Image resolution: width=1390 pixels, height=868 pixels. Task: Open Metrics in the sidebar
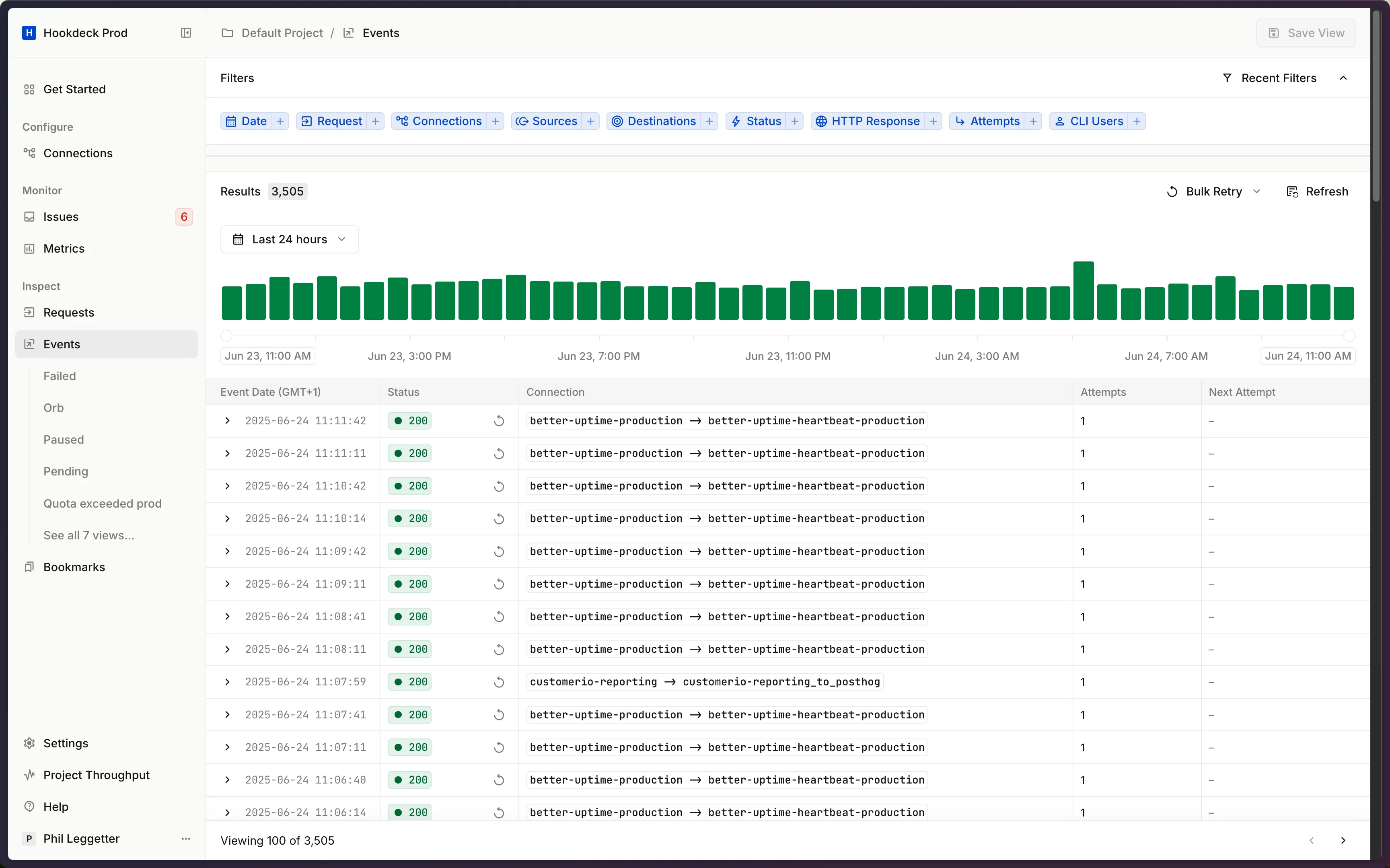[106, 249]
